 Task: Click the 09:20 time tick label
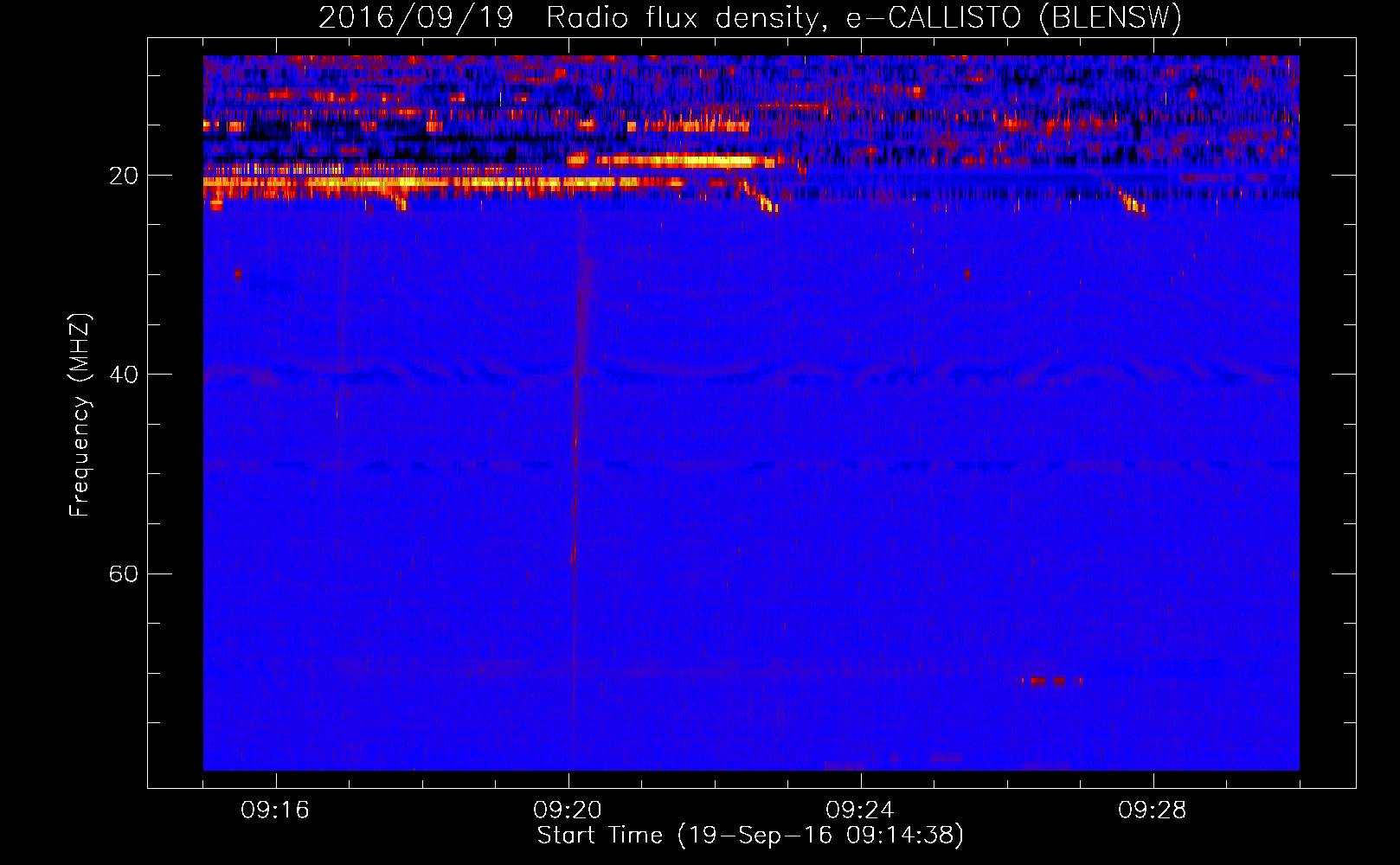click(x=568, y=811)
